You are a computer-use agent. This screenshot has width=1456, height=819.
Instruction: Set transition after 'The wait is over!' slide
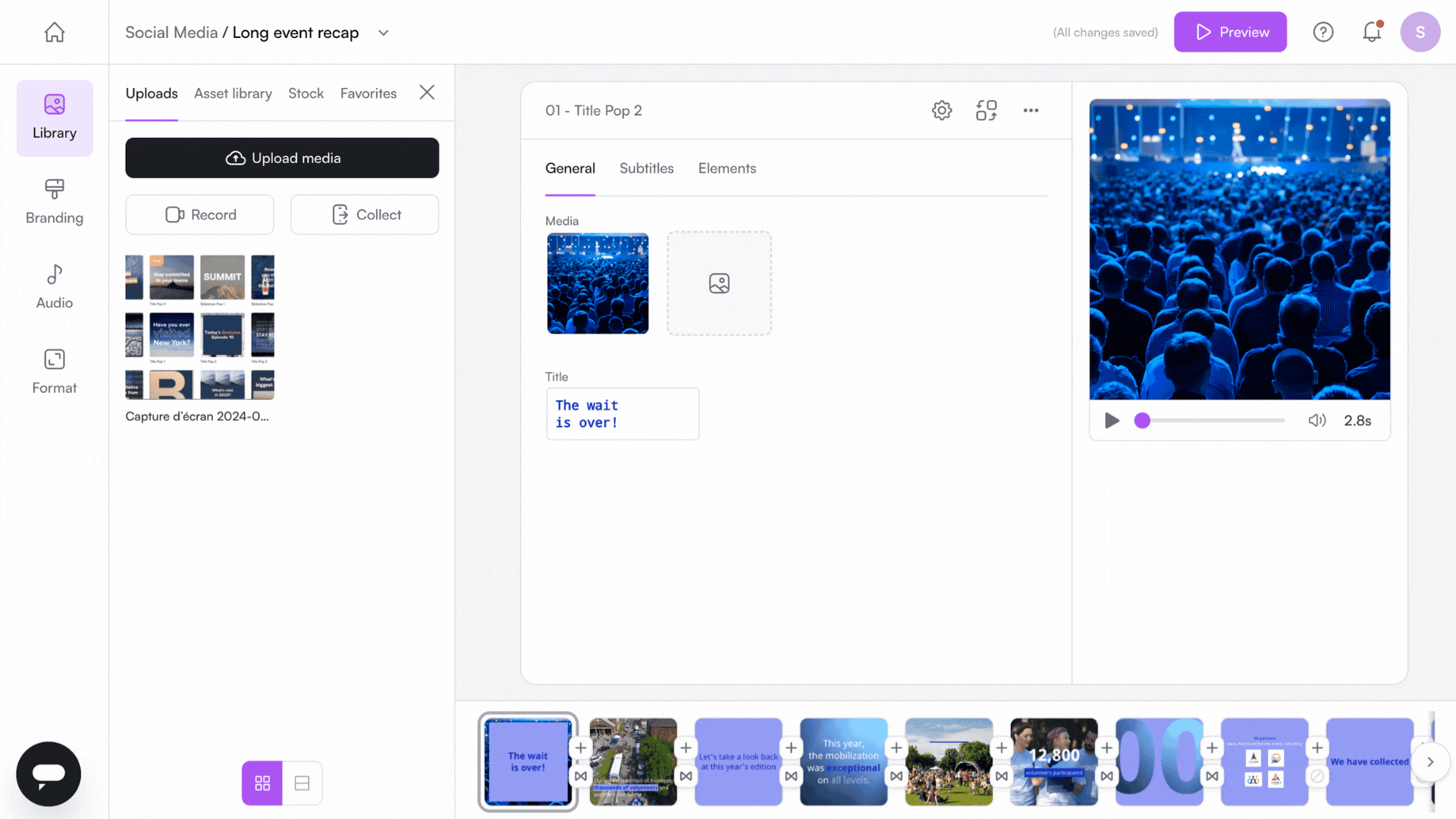pyautogui.click(x=580, y=776)
